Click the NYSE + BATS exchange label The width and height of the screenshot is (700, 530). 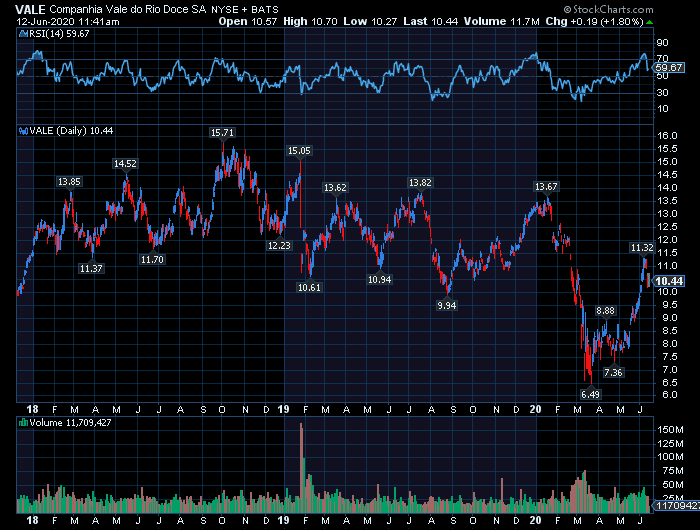tap(245, 9)
